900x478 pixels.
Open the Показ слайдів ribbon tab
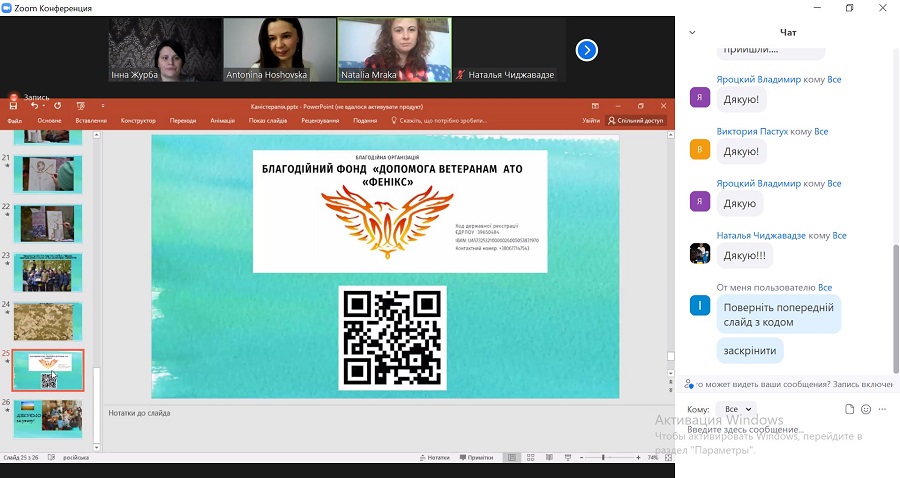point(268,121)
